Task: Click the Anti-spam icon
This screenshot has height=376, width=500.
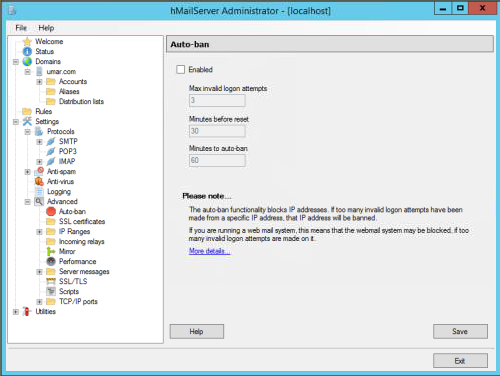Action: [39, 171]
